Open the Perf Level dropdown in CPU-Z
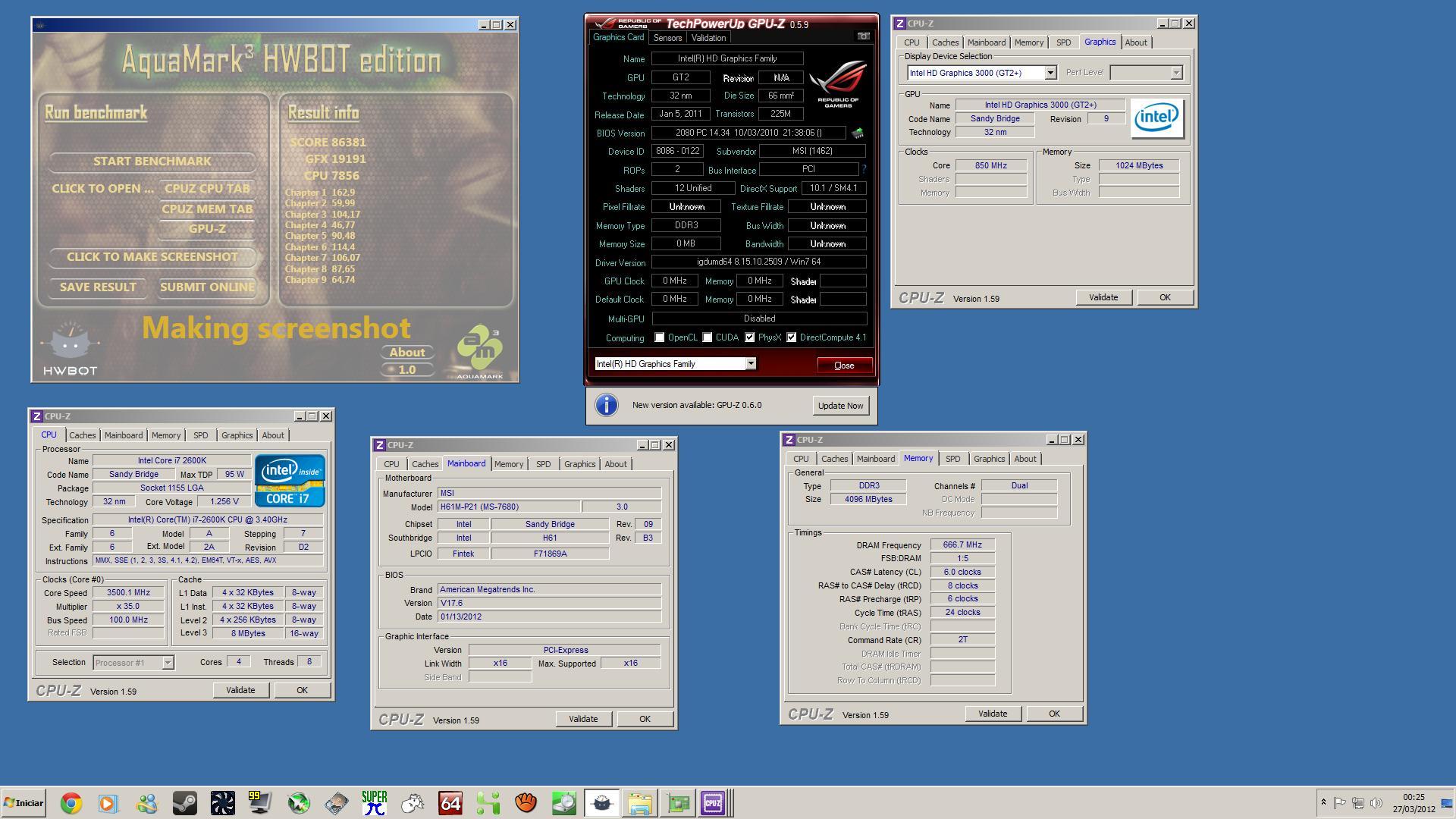Screen dimensions: 1456x819 click(1176, 73)
